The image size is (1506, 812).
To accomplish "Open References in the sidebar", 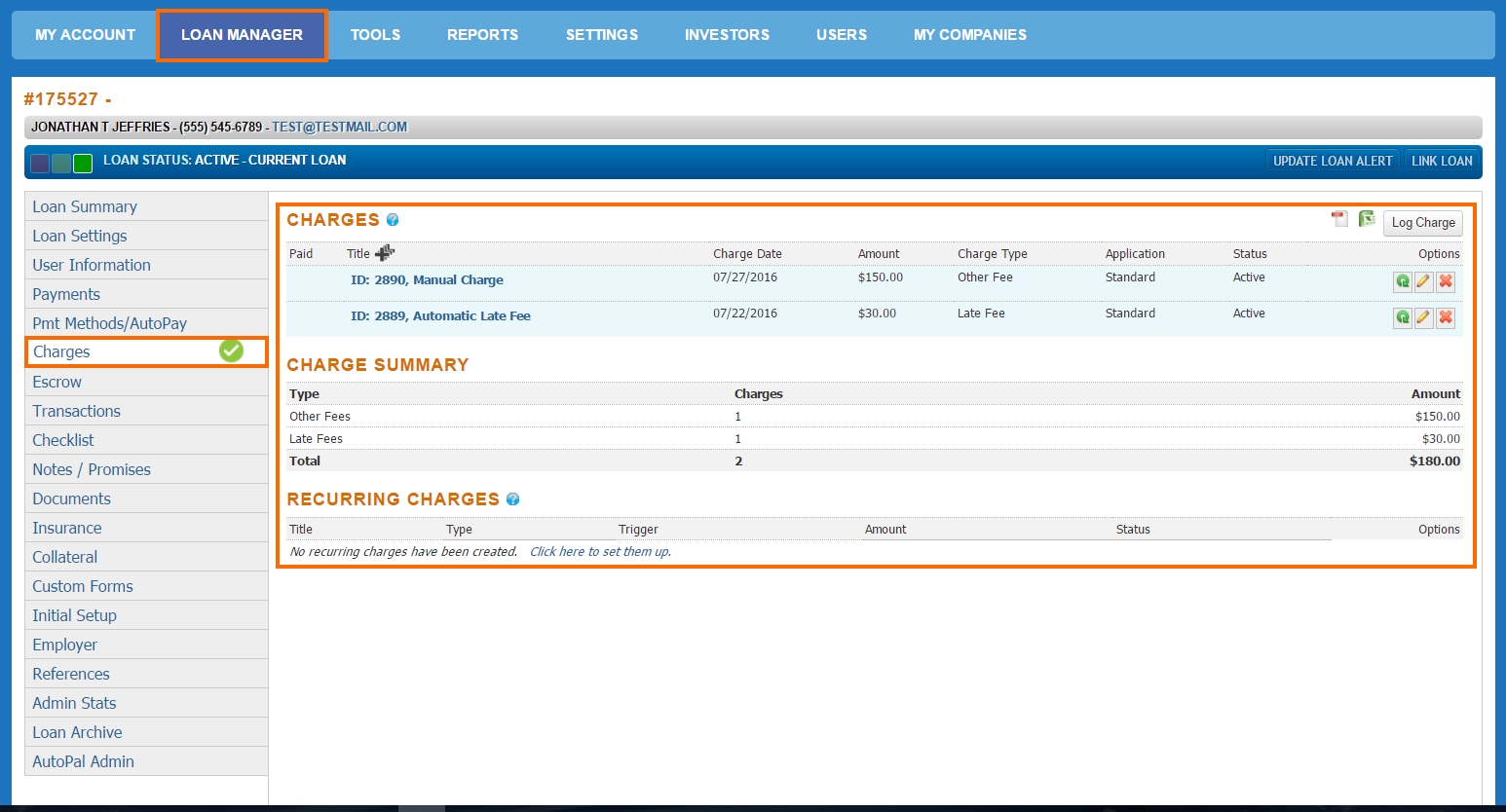I will point(146,674).
